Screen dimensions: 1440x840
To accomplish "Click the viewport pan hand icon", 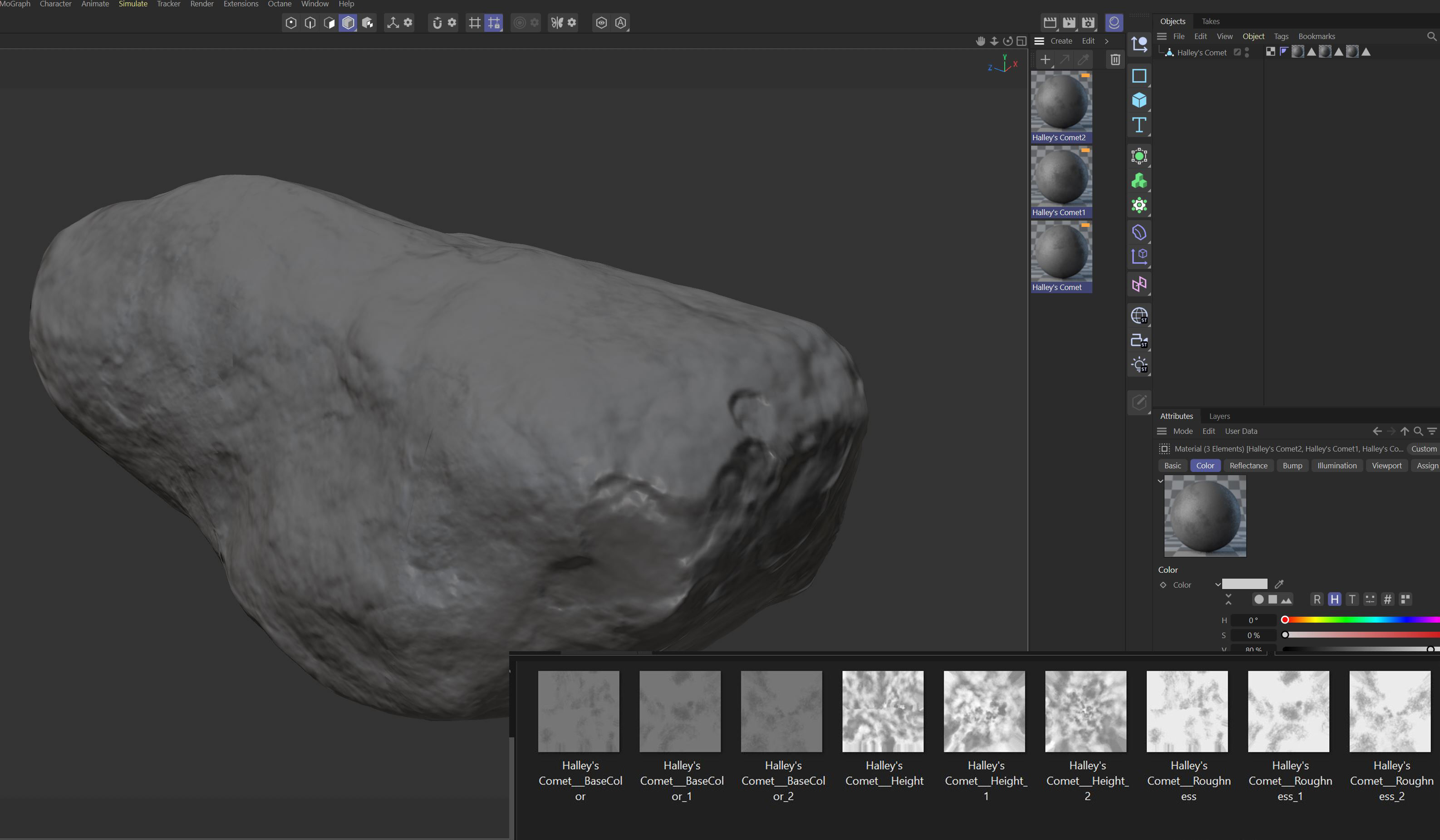I will coord(981,41).
